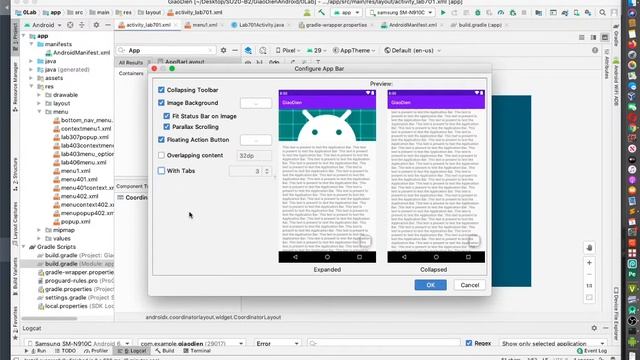This screenshot has width=640, height=360.
Task: Uncheck Image Background checkbox
Action: [161, 103]
